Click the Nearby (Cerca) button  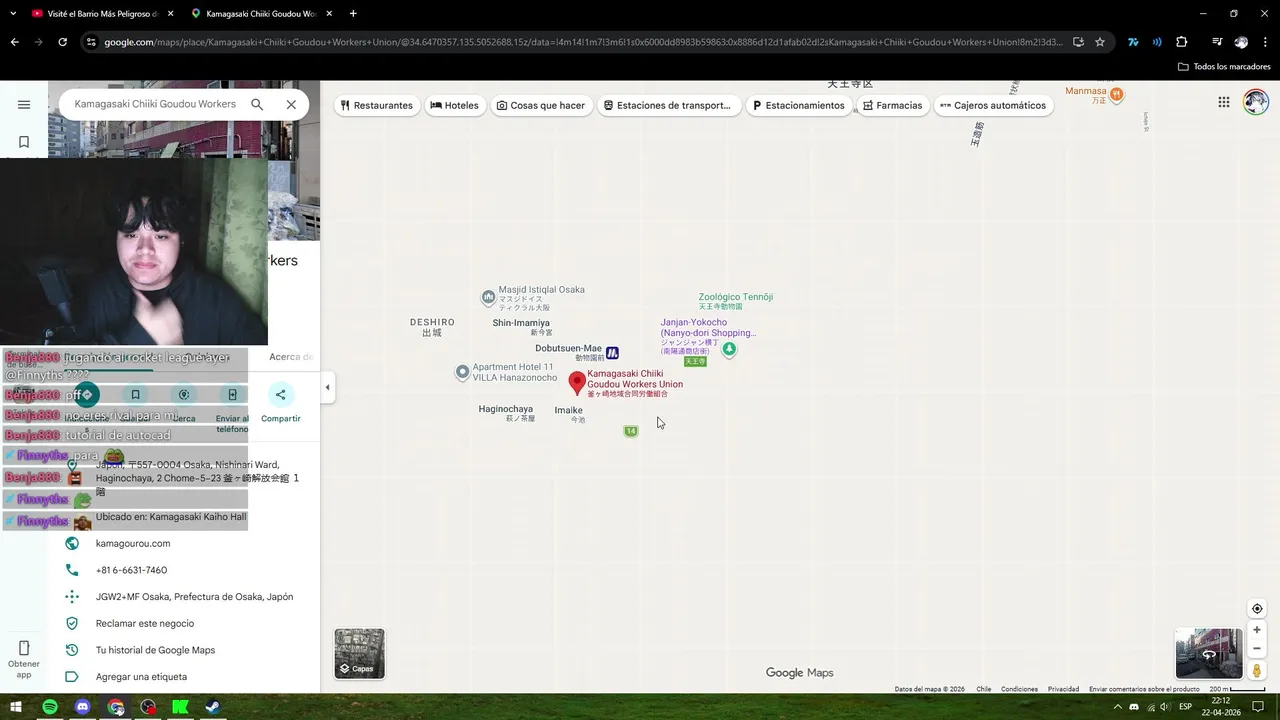pos(184,395)
